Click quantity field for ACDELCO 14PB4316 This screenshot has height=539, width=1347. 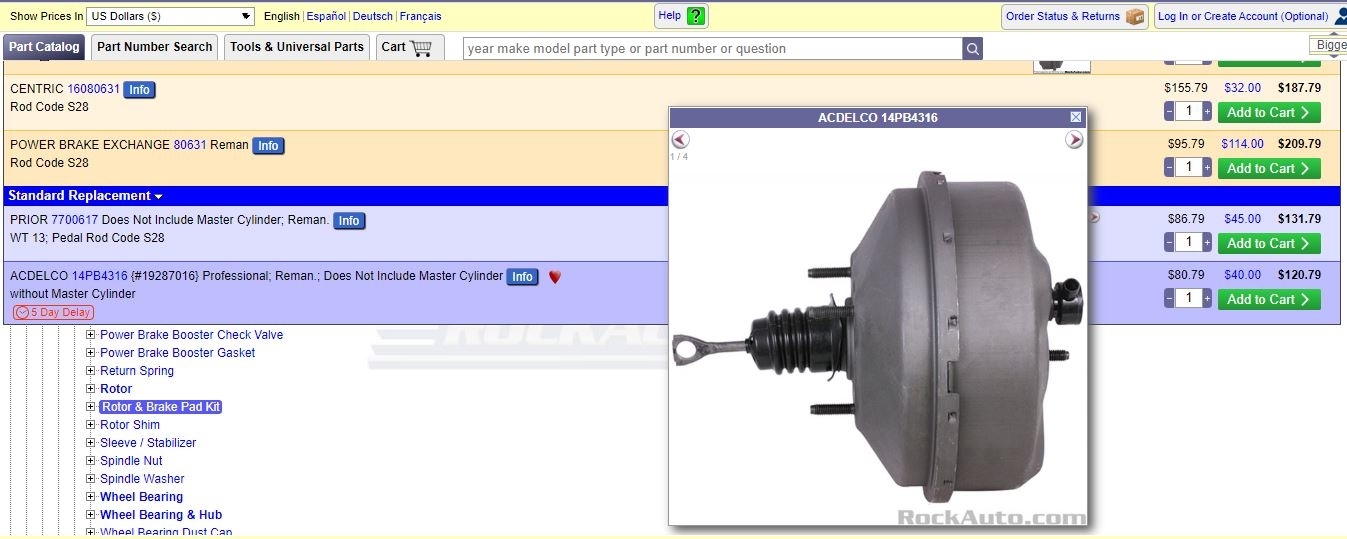pos(1188,299)
